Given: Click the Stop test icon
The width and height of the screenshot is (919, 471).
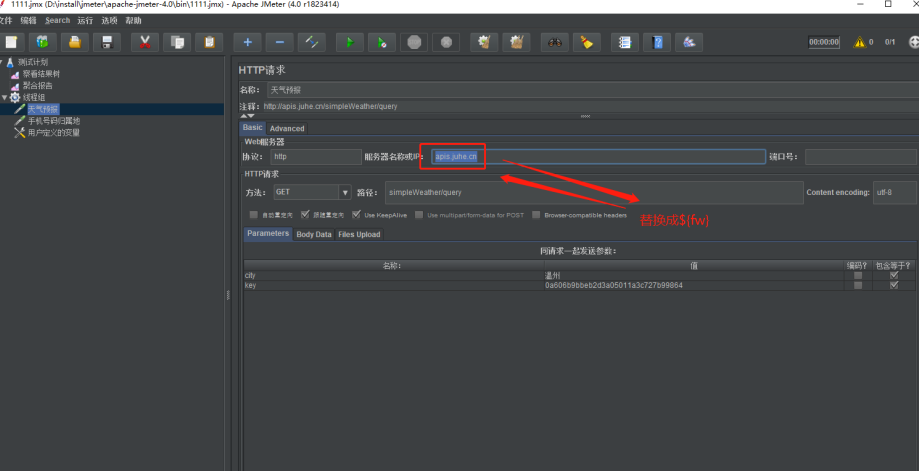Looking at the screenshot, I should (x=414, y=42).
